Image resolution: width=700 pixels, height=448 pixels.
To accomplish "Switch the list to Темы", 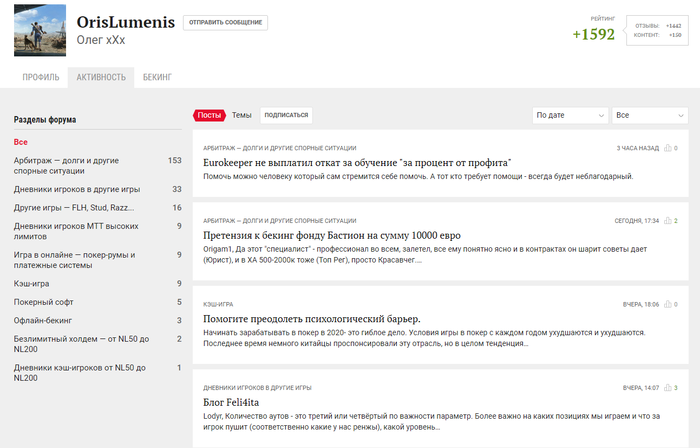I will (242, 115).
